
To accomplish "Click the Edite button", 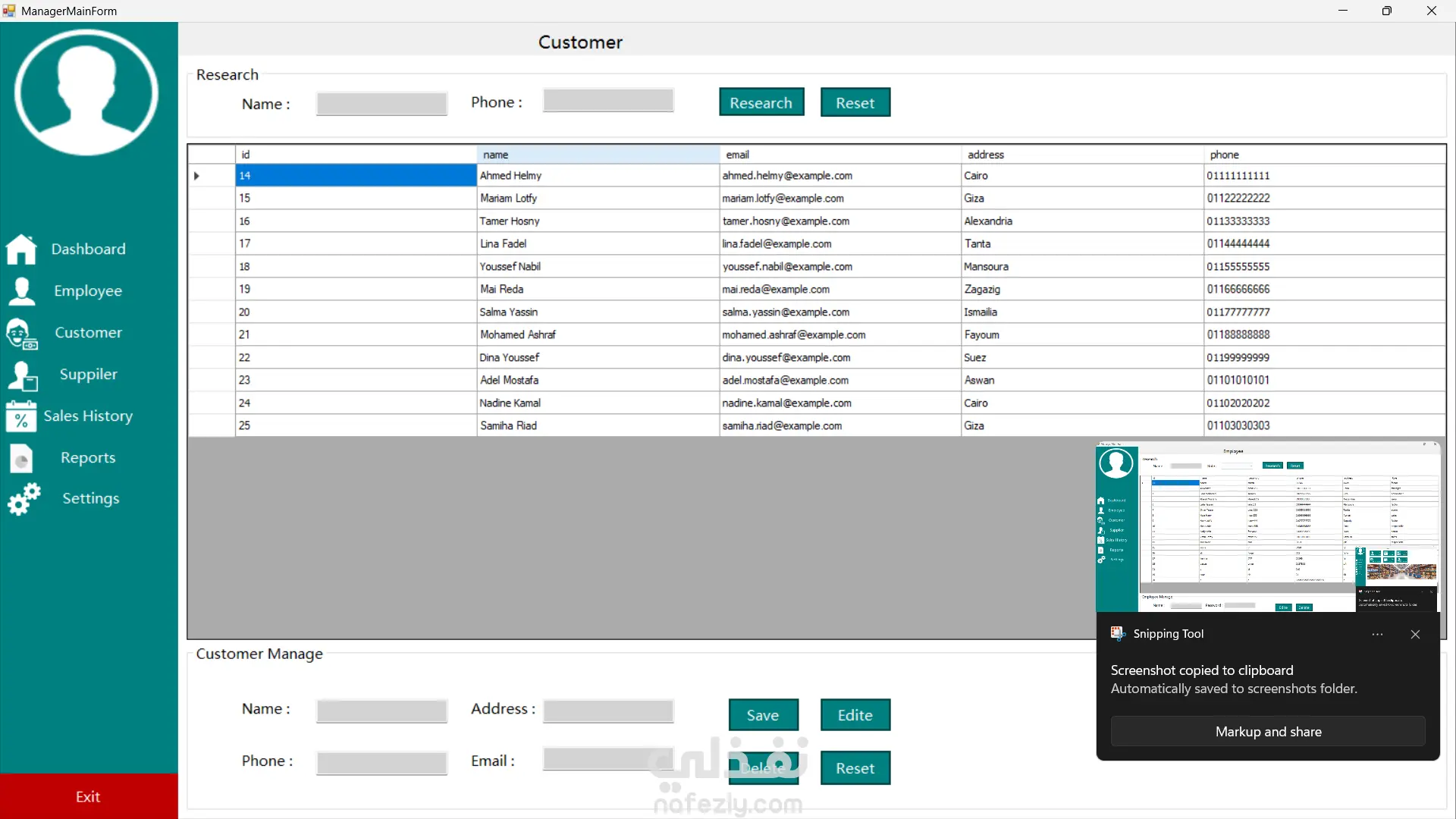I will [x=855, y=715].
